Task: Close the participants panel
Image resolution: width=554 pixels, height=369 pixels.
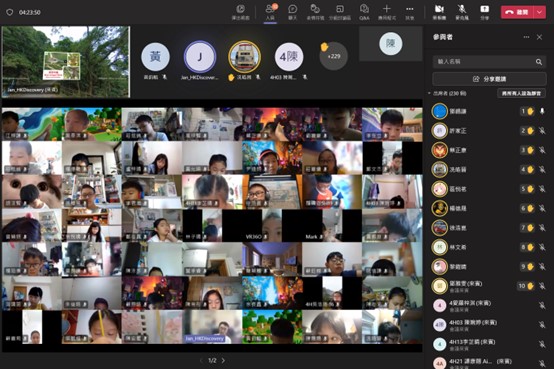Action: [x=539, y=37]
